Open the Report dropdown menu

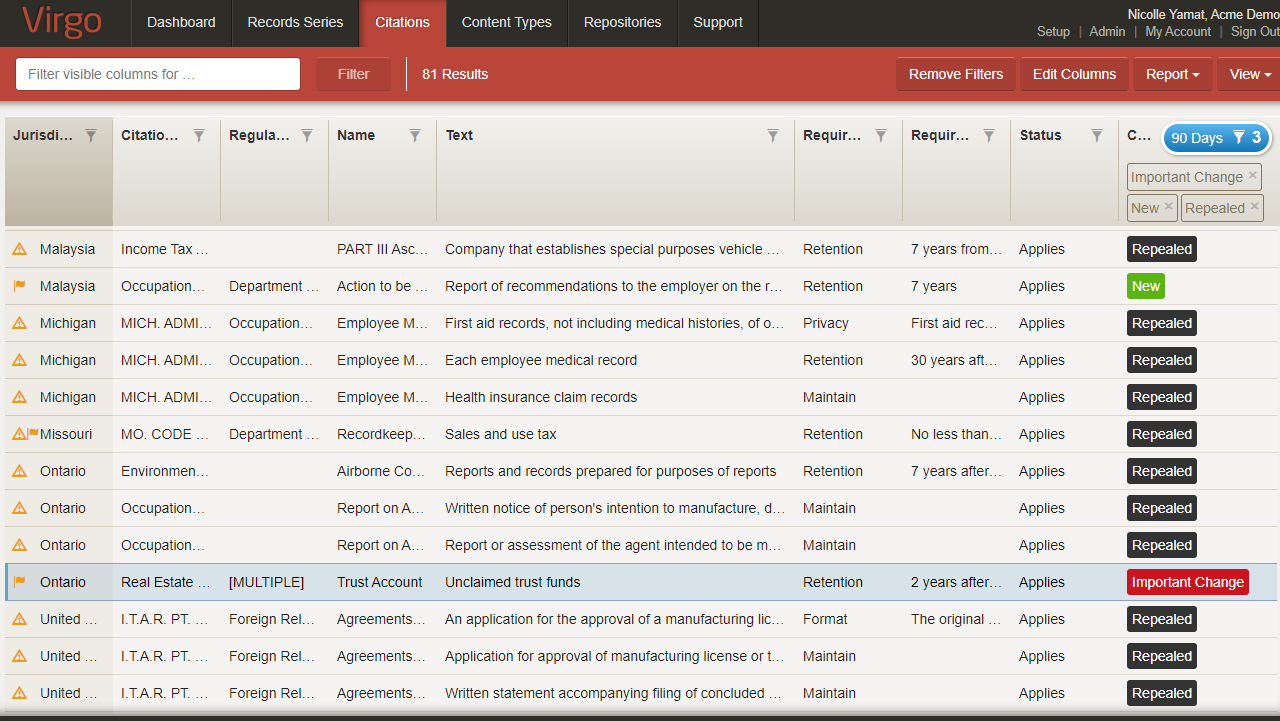[1172, 74]
